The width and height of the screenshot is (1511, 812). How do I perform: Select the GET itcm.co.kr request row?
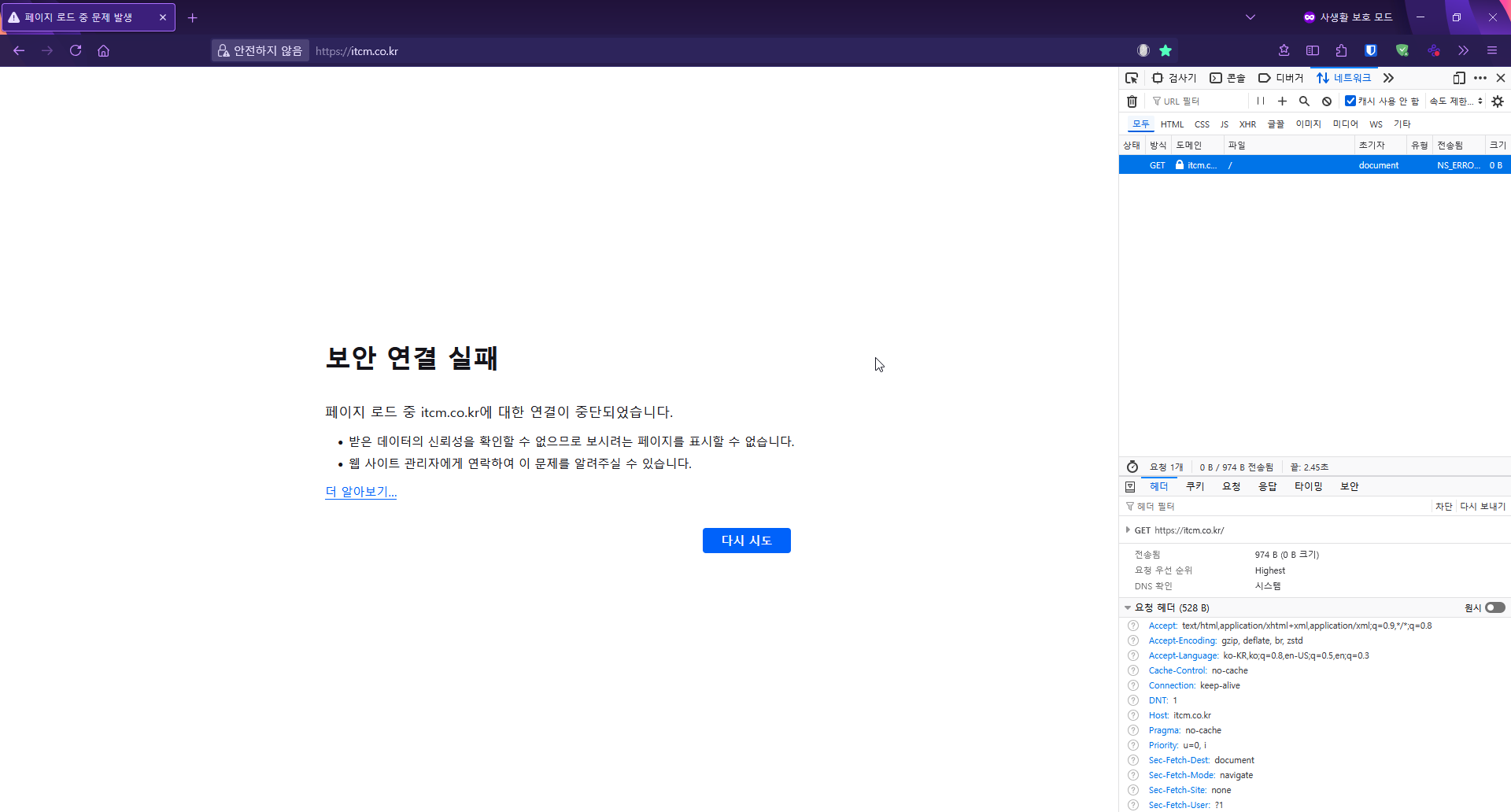tap(1314, 165)
